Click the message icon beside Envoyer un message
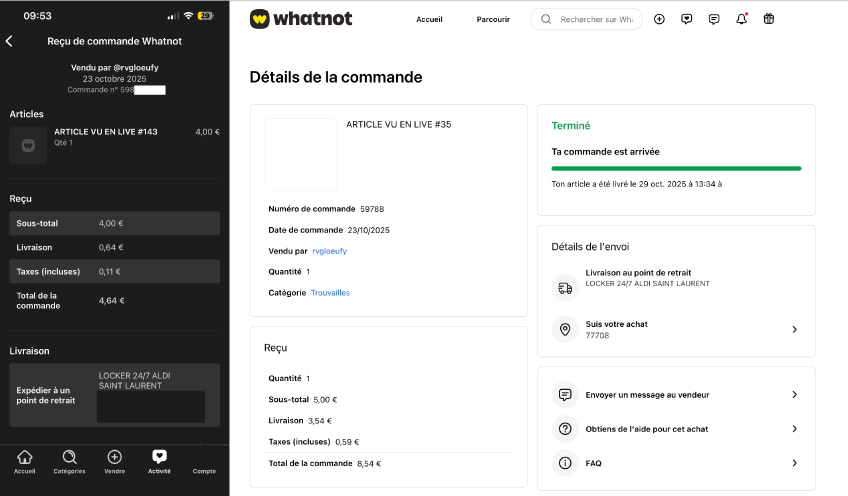 tap(565, 395)
